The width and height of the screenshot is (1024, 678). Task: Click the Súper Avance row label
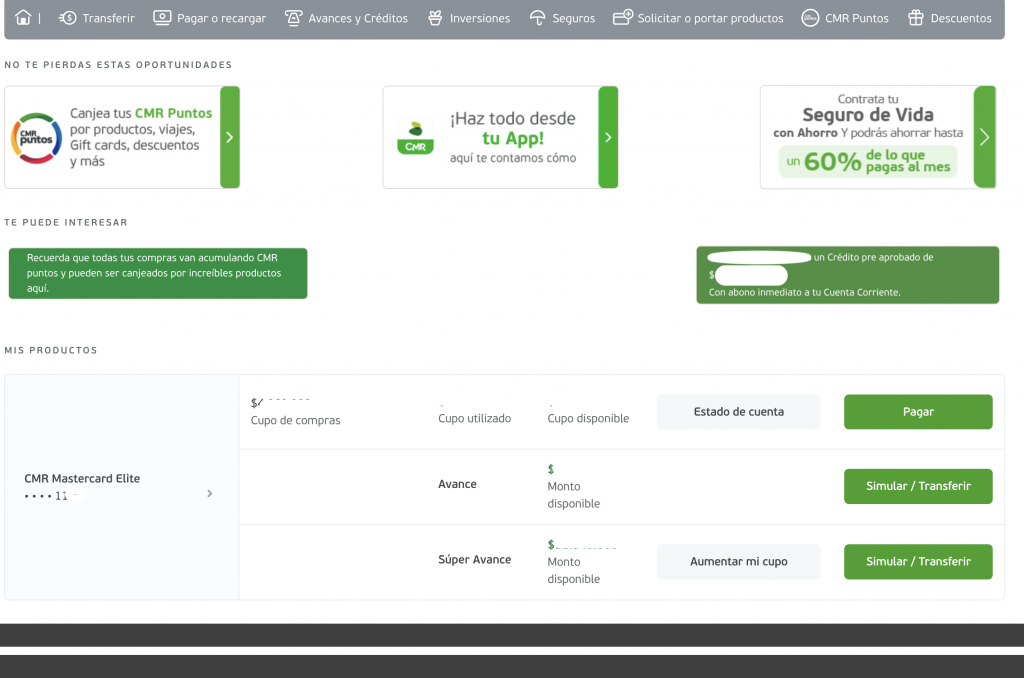pos(475,559)
